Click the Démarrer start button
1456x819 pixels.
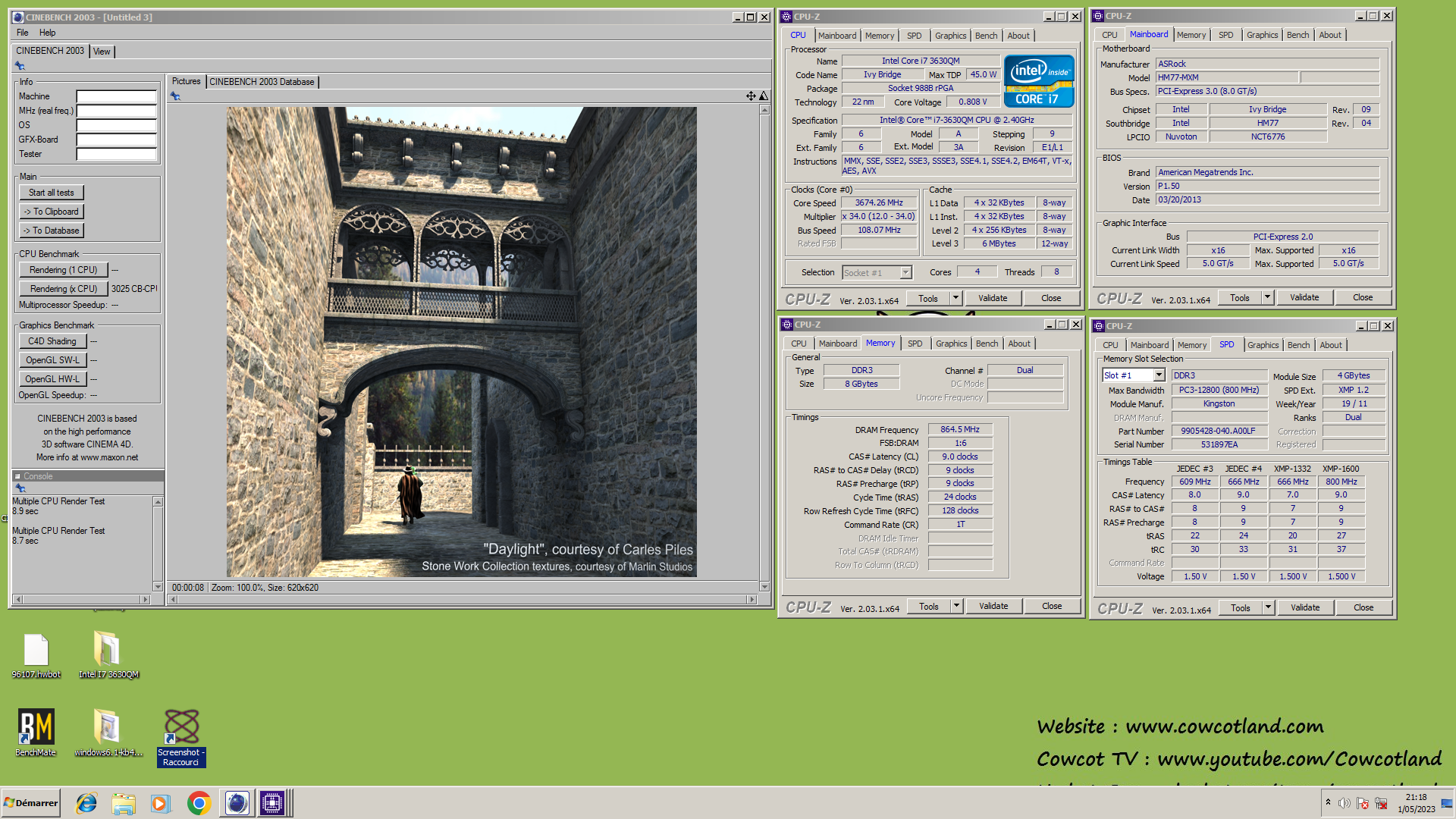[x=31, y=803]
